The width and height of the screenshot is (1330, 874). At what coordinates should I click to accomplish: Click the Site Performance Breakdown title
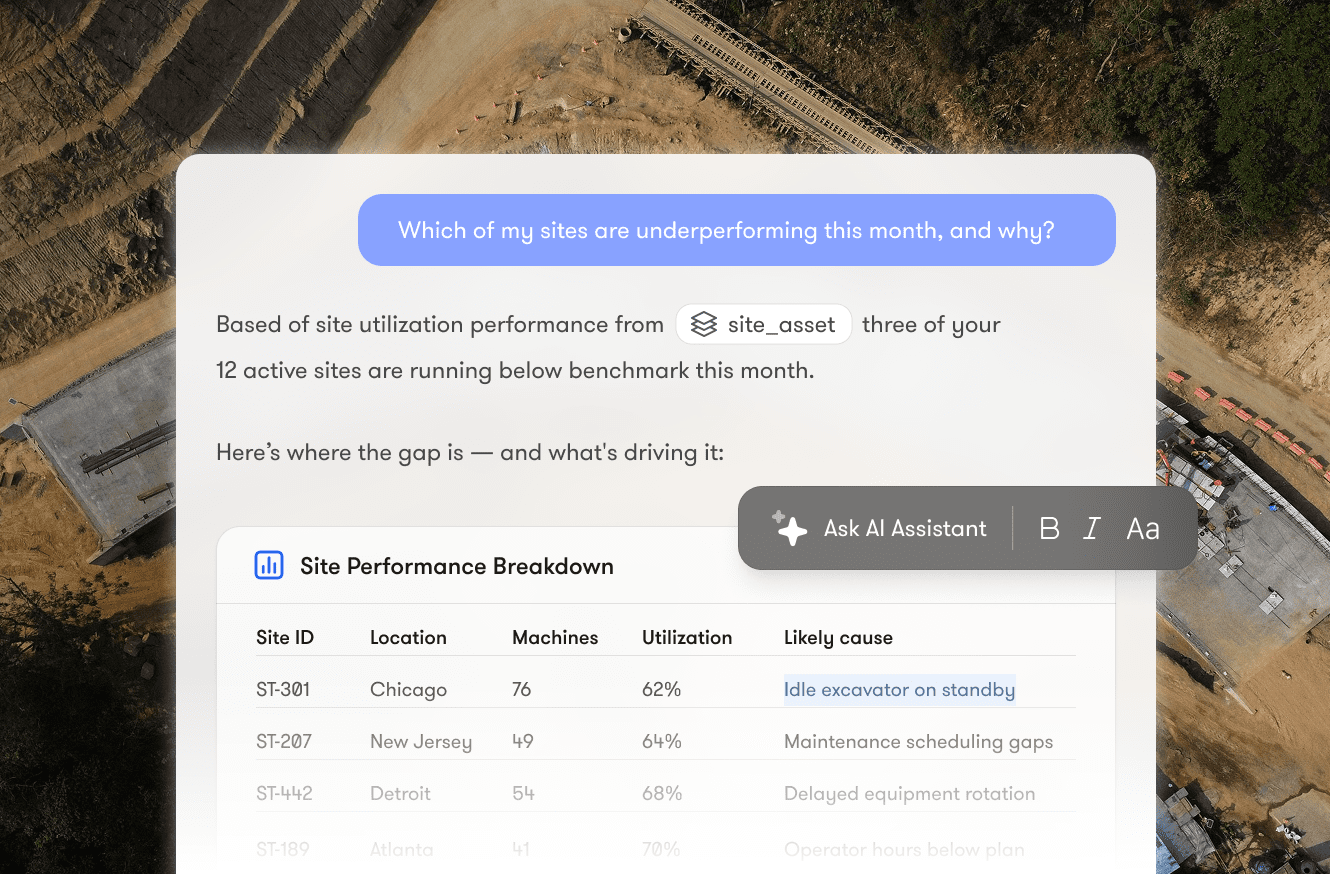(x=457, y=566)
